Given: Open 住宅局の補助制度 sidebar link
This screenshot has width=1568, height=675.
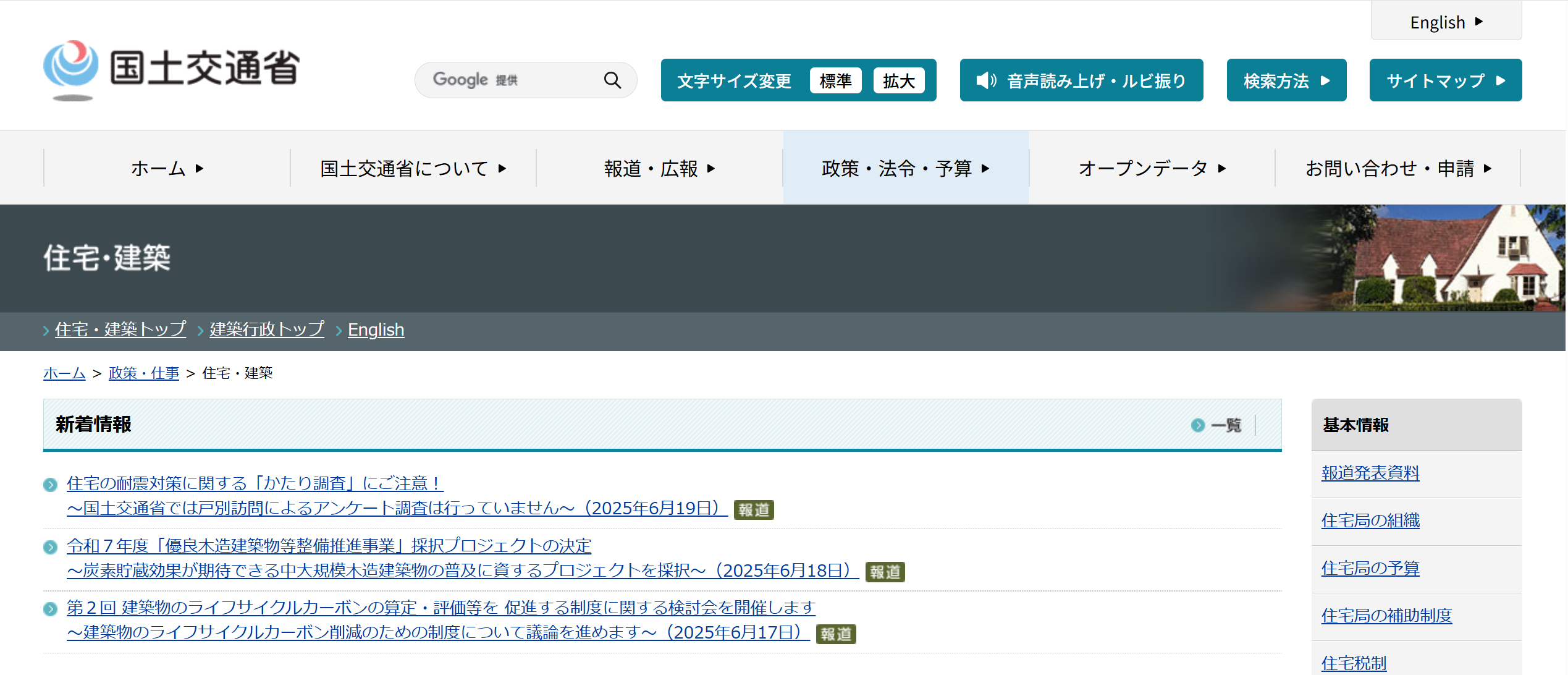Looking at the screenshot, I should tap(1386, 616).
